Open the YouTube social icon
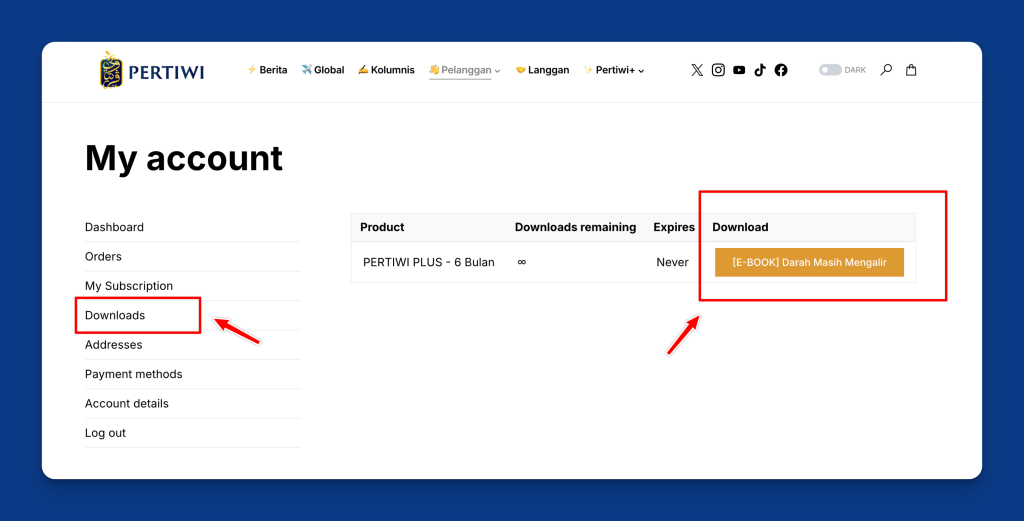The image size is (1024, 521). (739, 70)
